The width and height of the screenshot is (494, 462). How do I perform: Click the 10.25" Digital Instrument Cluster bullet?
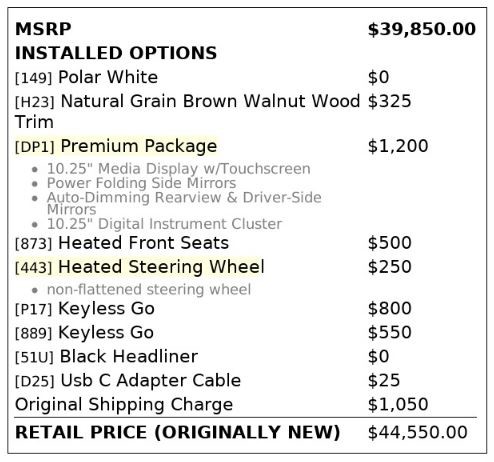coord(164,224)
